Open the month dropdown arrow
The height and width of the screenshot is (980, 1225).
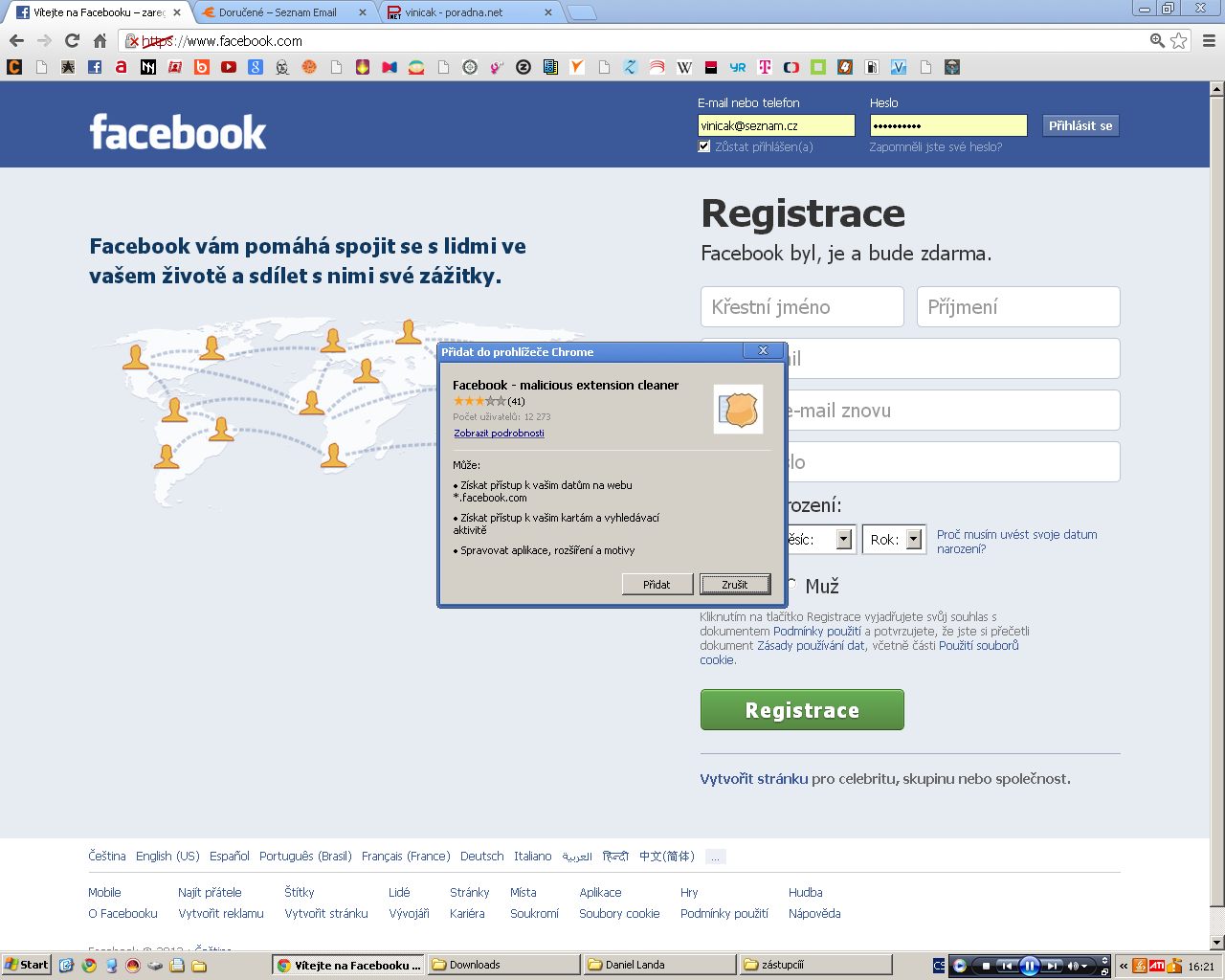843,540
